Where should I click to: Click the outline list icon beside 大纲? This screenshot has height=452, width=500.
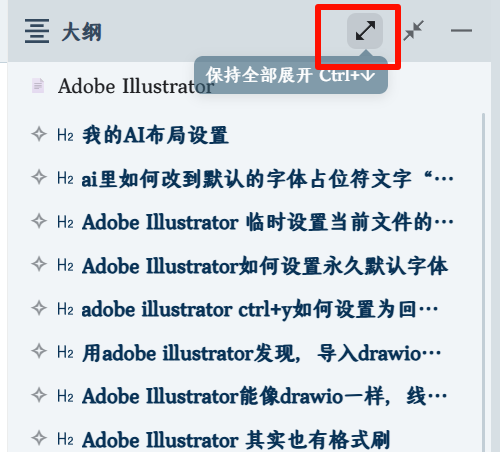pyautogui.click(x=37, y=31)
